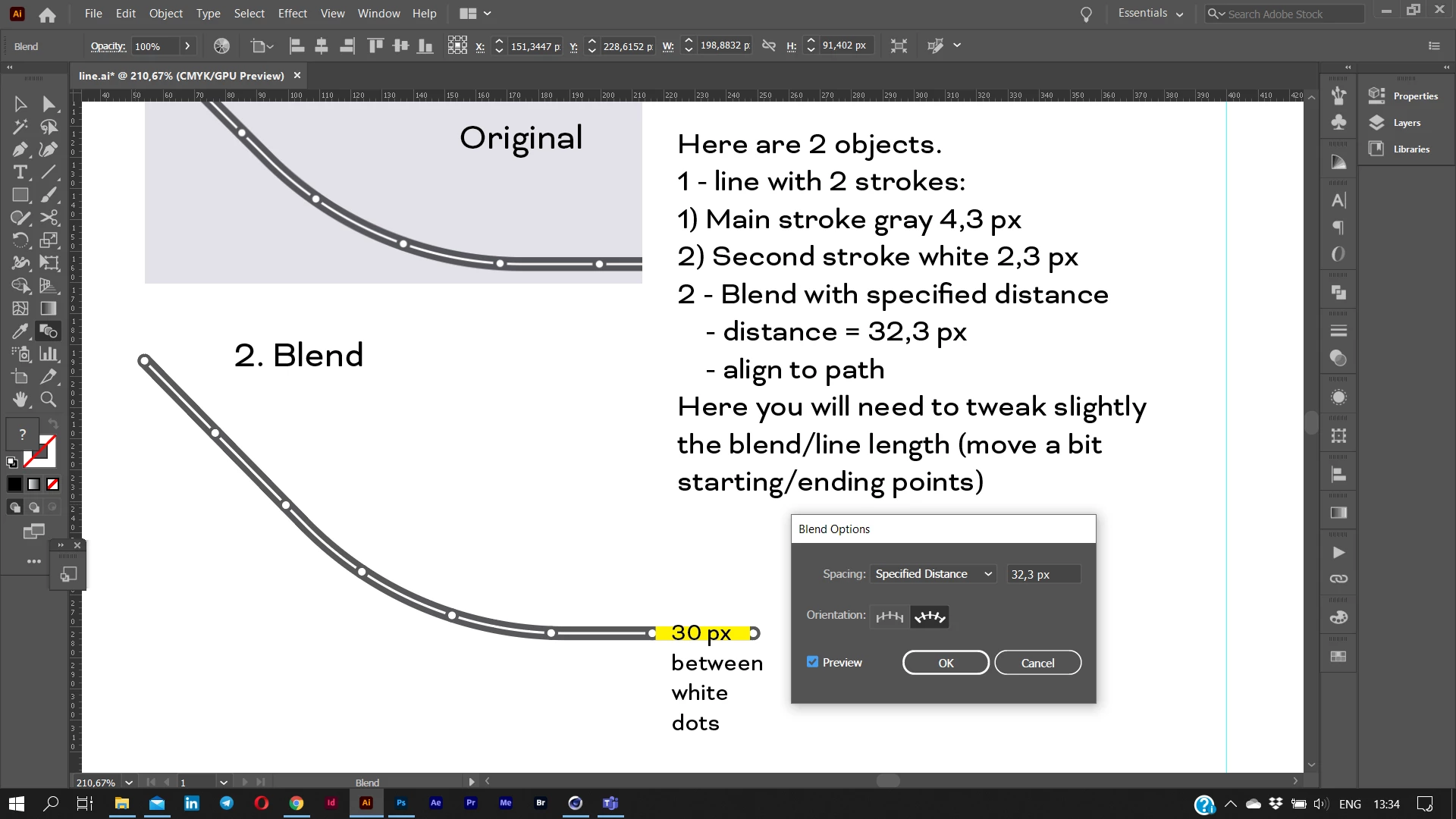Click the black Color swatch button
Image resolution: width=1456 pixels, height=819 pixels.
point(15,484)
